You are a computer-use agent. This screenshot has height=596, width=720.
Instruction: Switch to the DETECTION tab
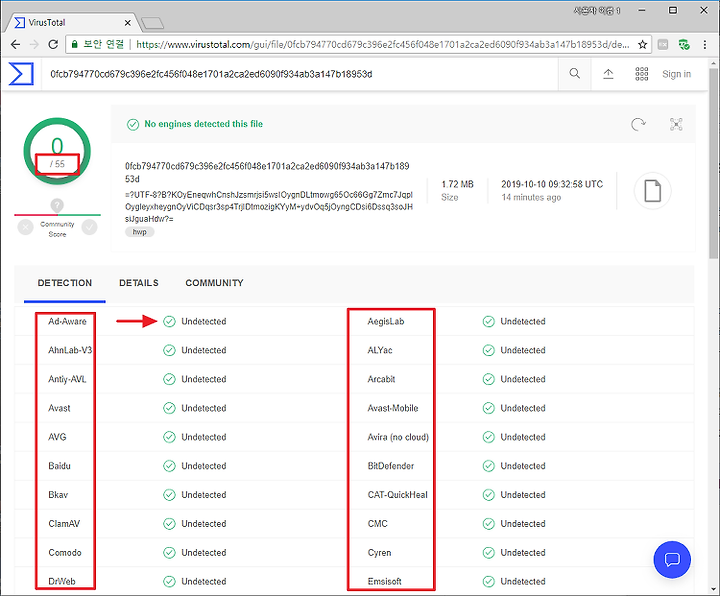point(65,283)
